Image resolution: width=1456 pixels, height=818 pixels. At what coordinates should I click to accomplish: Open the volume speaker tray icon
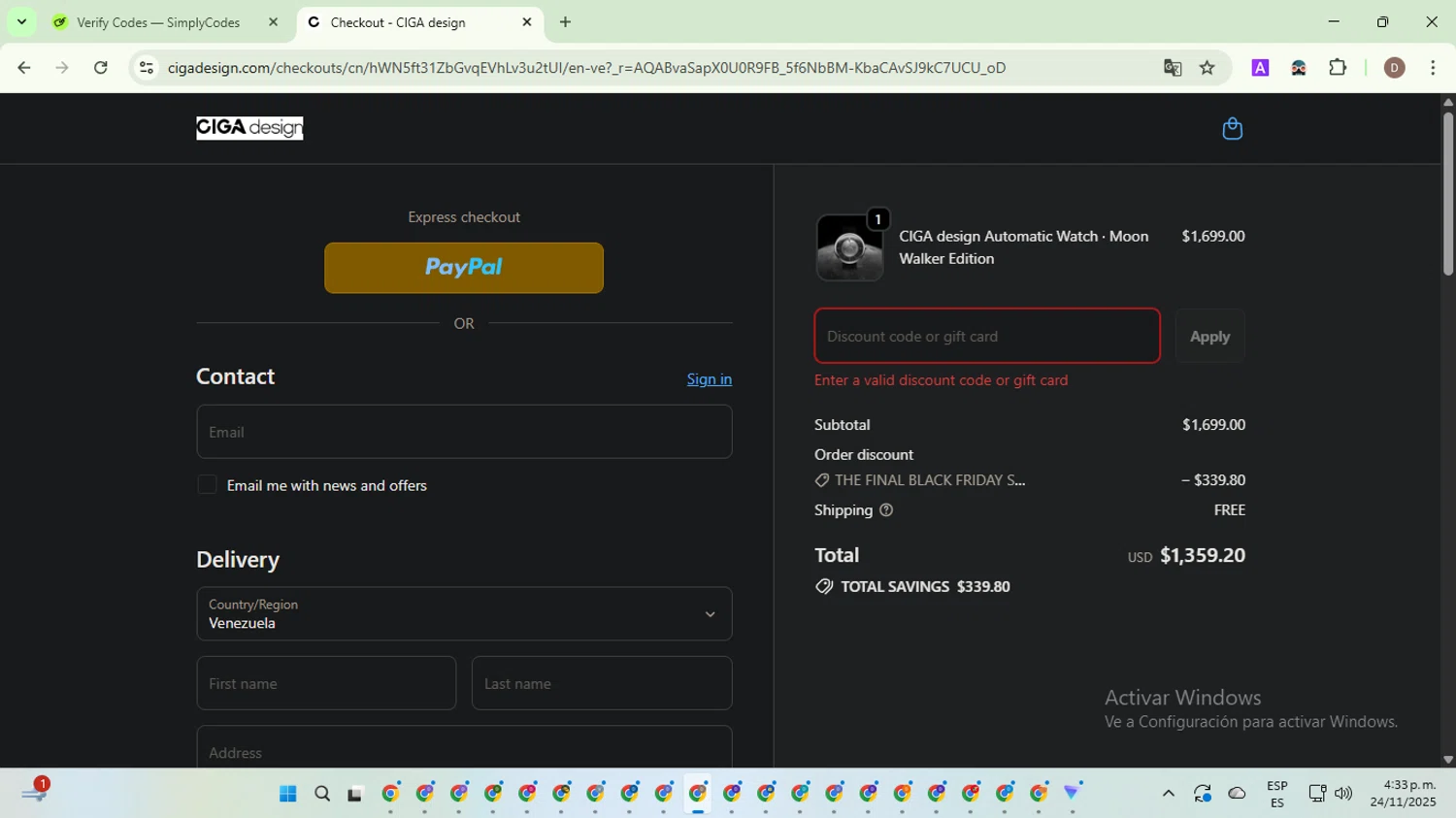(x=1343, y=794)
